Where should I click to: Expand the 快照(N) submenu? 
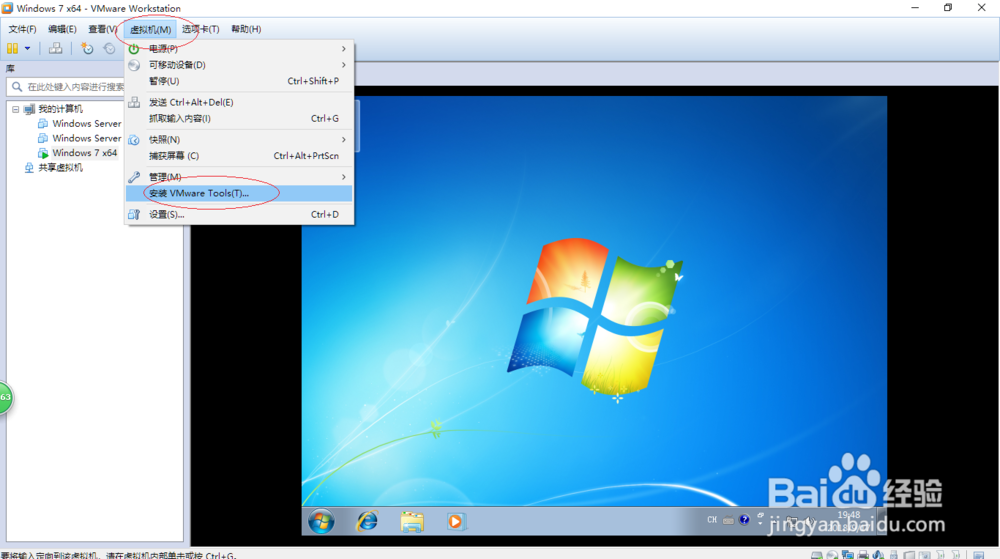point(239,140)
